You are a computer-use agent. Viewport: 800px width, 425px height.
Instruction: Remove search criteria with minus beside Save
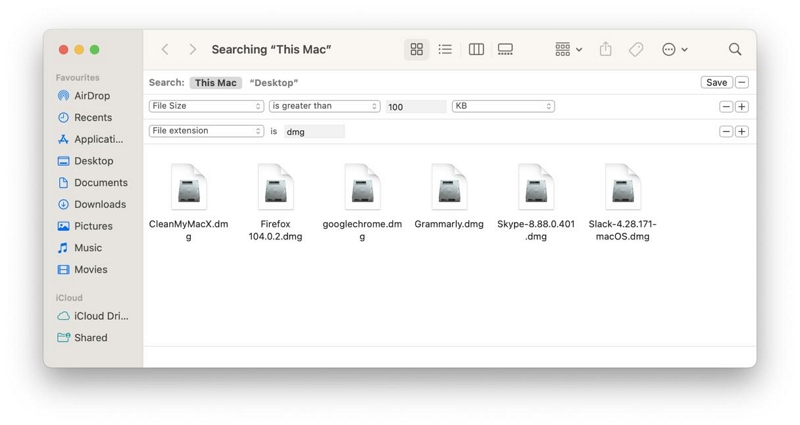742,83
